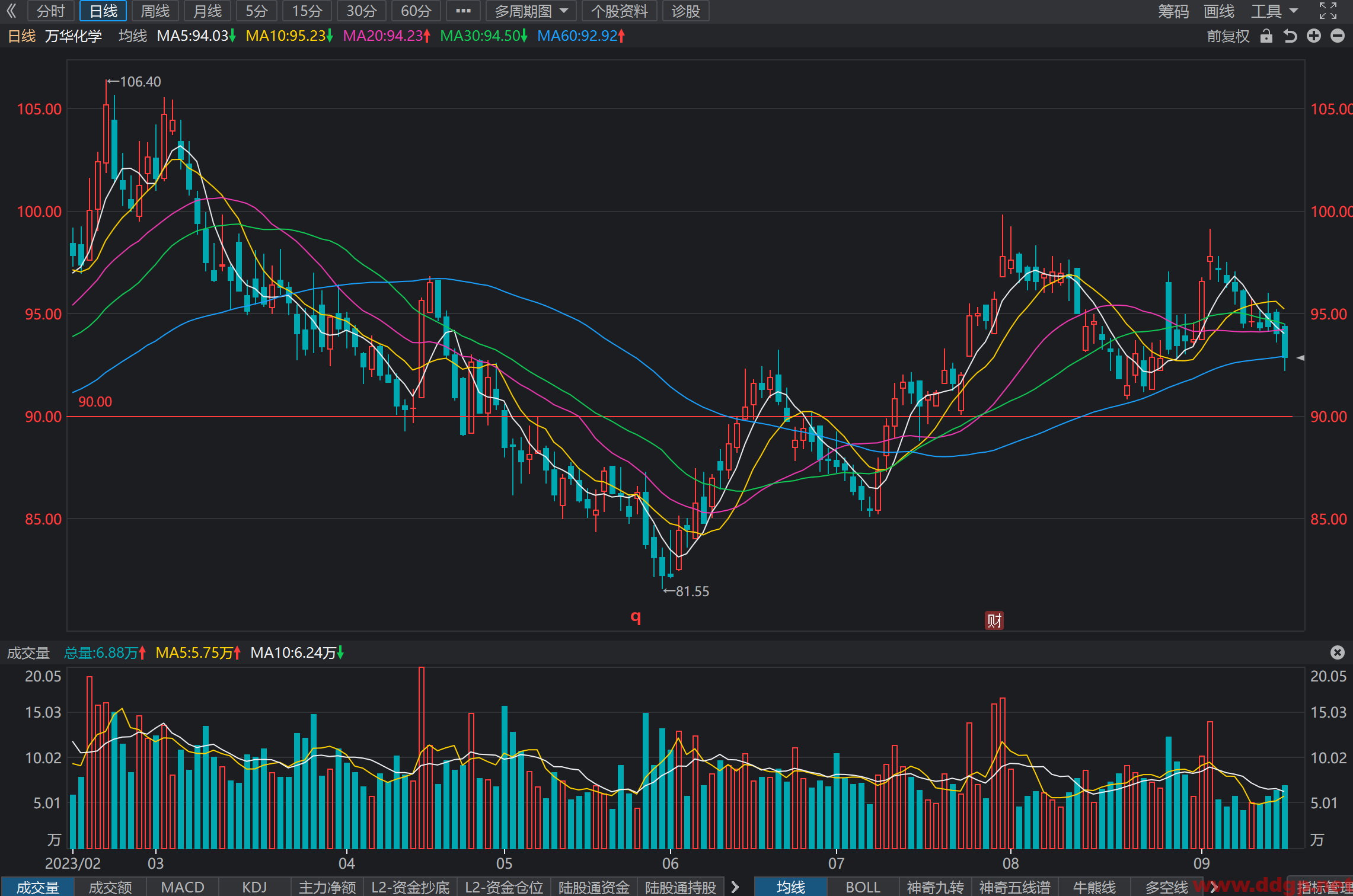Viewport: 1353px width, 896px height.
Task: Open the 工具 dropdown menu
Action: [1275, 11]
